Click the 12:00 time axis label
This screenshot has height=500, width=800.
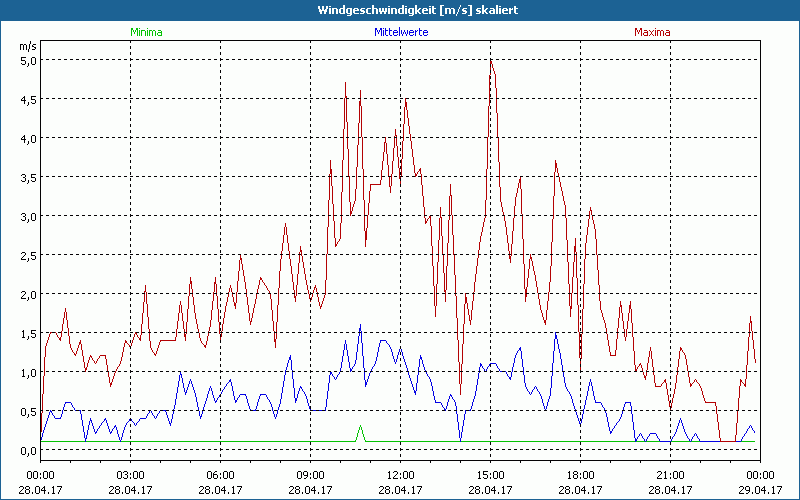[x=400, y=474]
